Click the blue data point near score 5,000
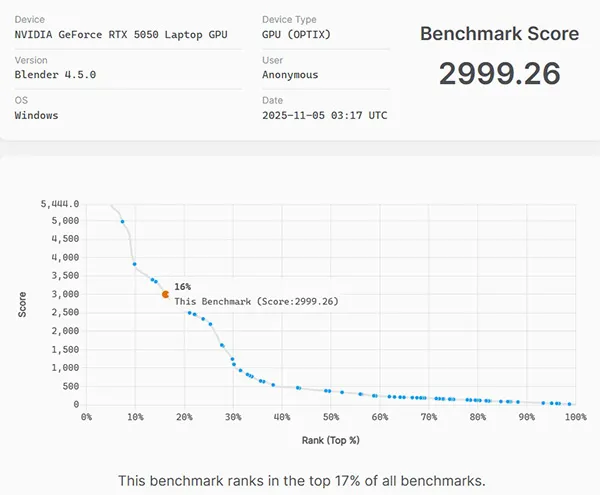This screenshot has width=600, height=495. pyautogui.click(x=122, y=222)
